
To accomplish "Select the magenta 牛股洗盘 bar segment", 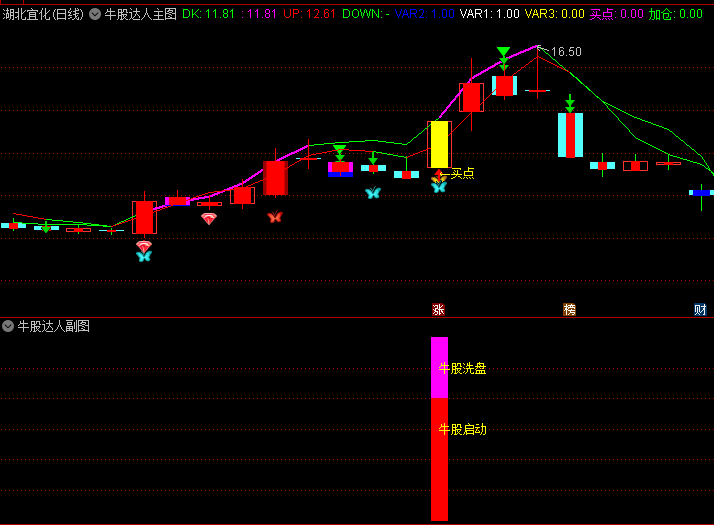I will [439, 367].
